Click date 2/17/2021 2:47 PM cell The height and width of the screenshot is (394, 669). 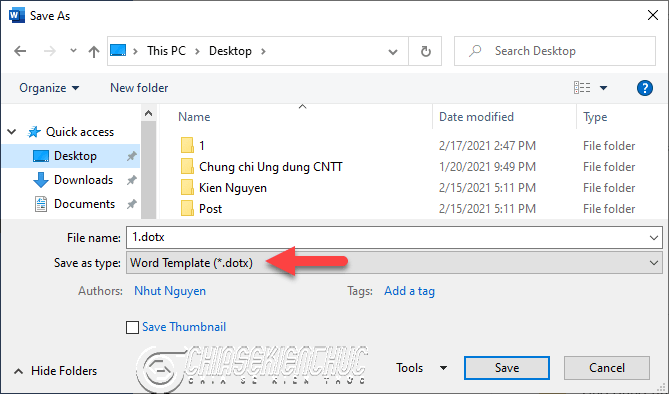[487, 146]
